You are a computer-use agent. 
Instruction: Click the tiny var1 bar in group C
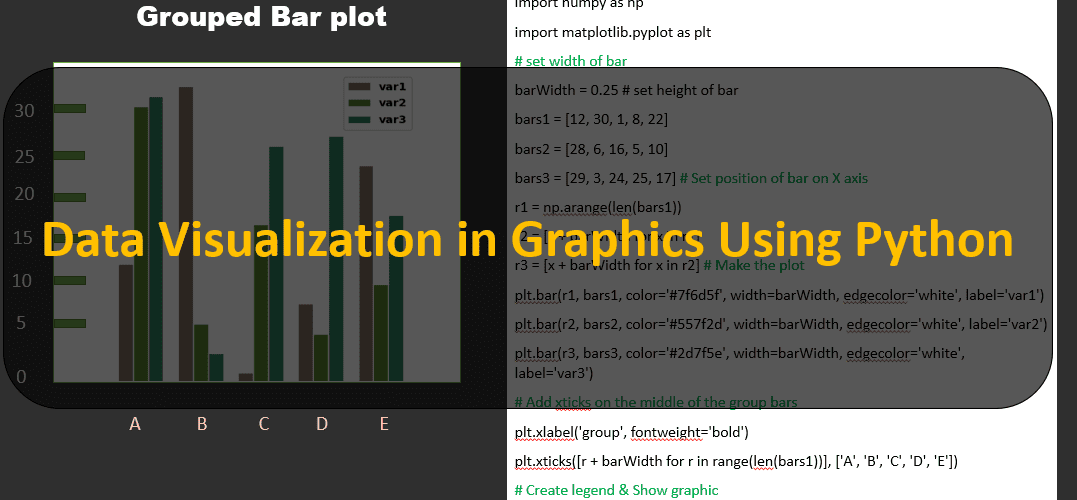point(246,377)
